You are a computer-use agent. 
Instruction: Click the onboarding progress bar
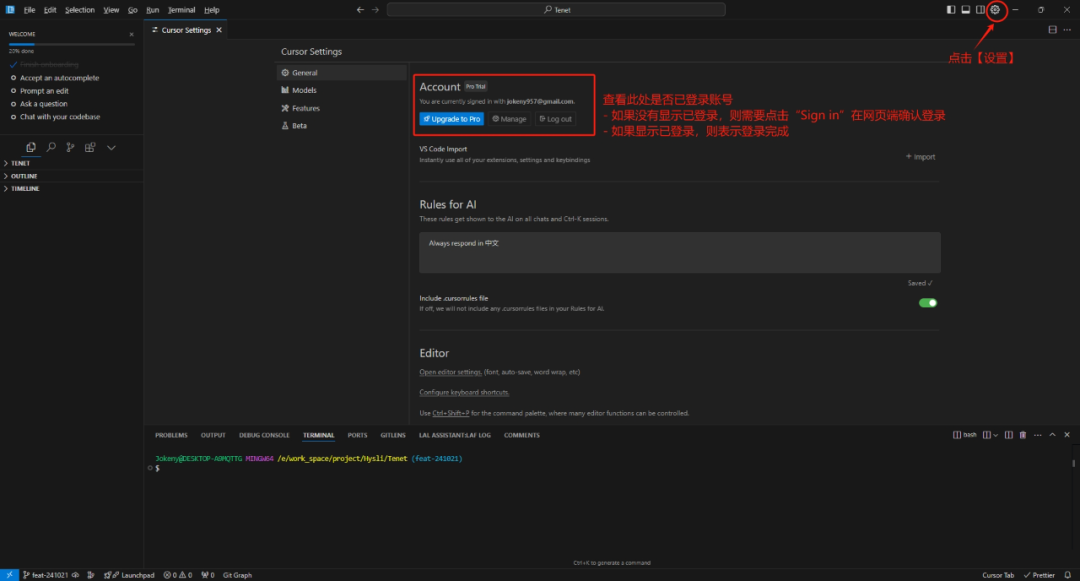pos(70,43)
